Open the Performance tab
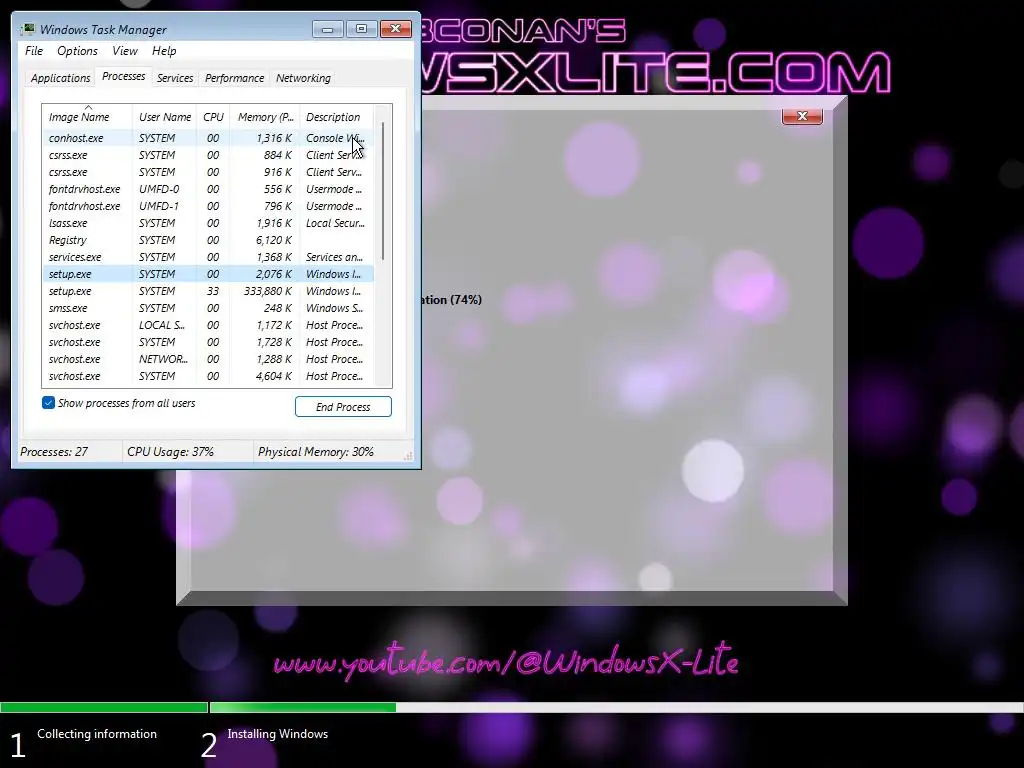 (234, 78)
